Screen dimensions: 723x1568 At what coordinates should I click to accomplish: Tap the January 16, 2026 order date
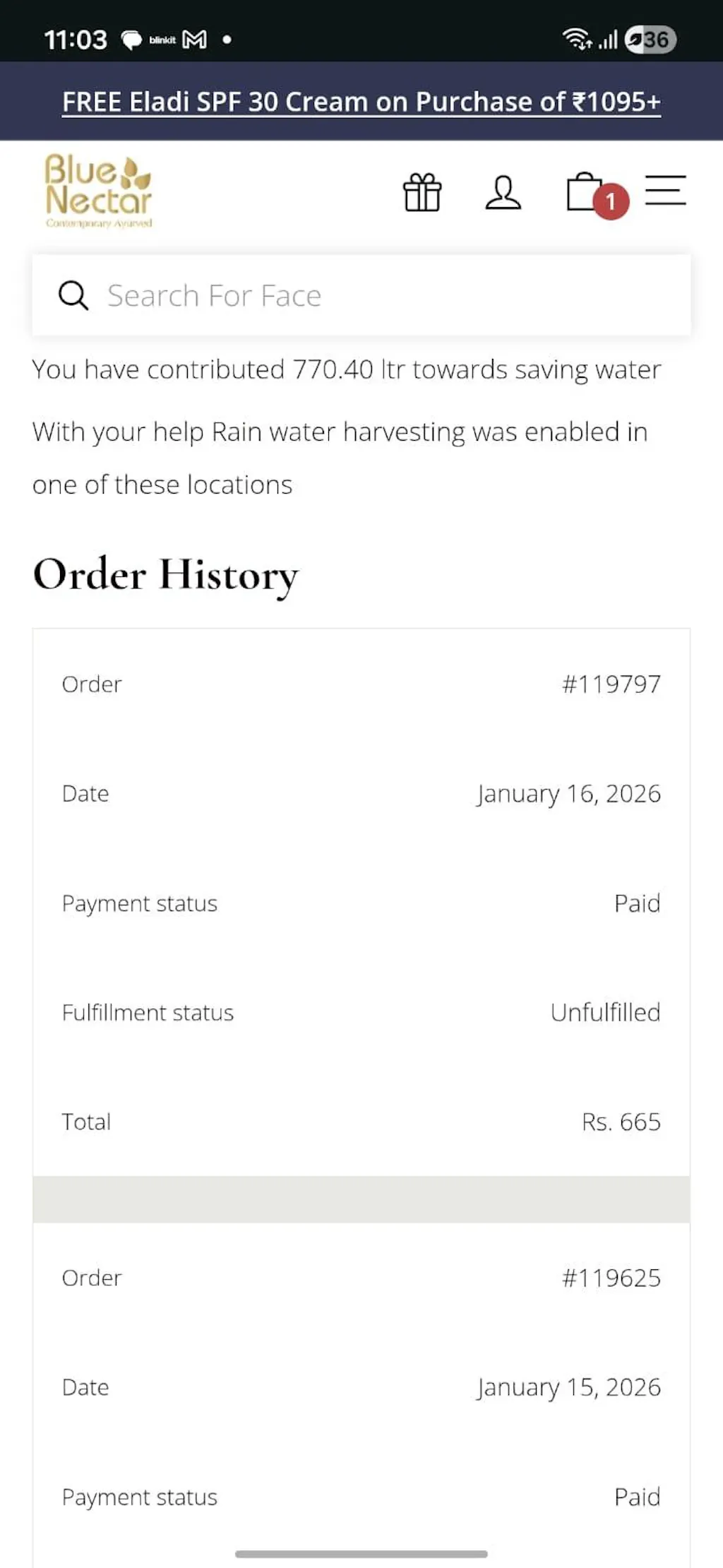click(x=568, y=793)
